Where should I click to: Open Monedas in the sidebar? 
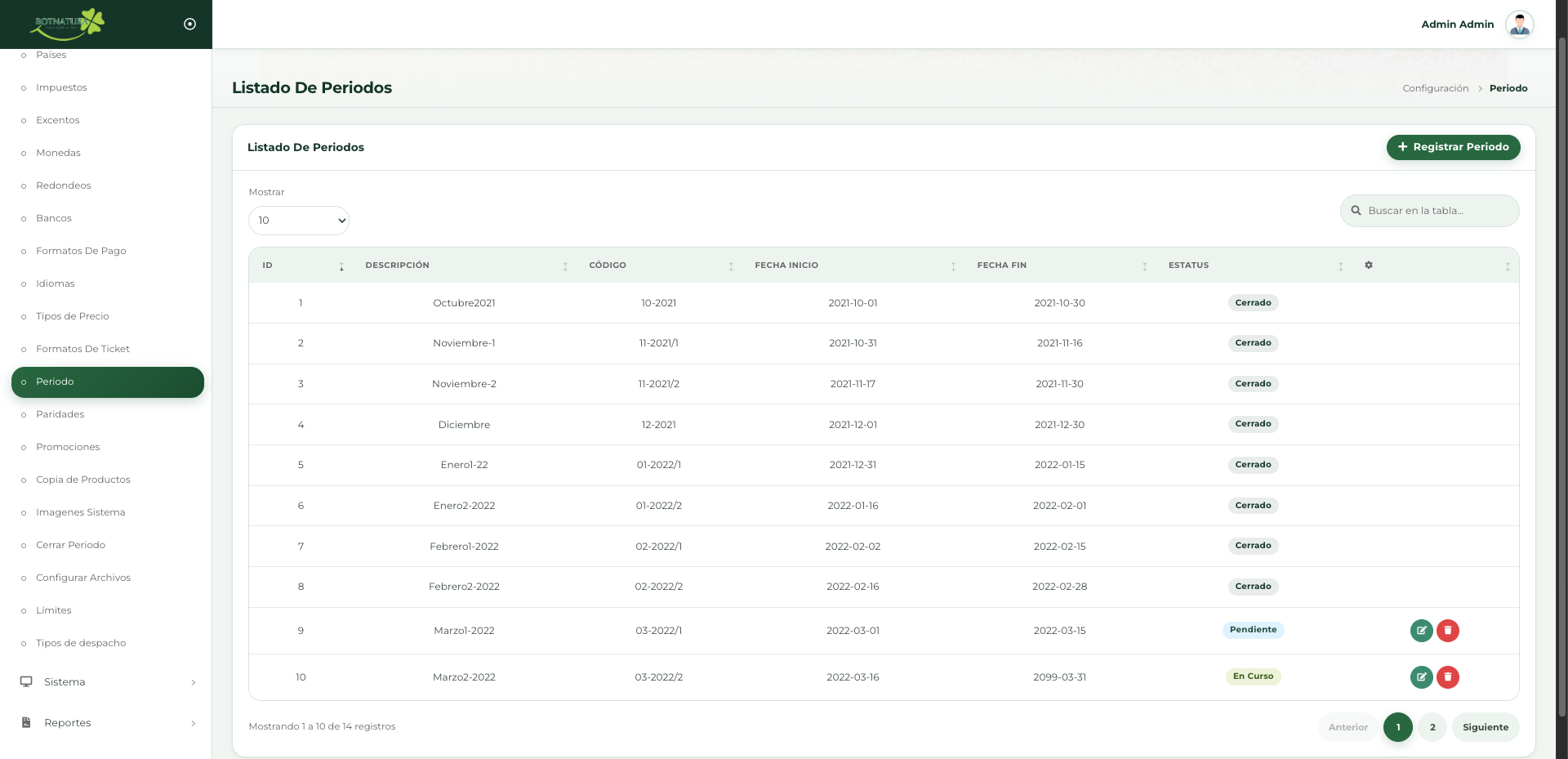coord(58,153)
